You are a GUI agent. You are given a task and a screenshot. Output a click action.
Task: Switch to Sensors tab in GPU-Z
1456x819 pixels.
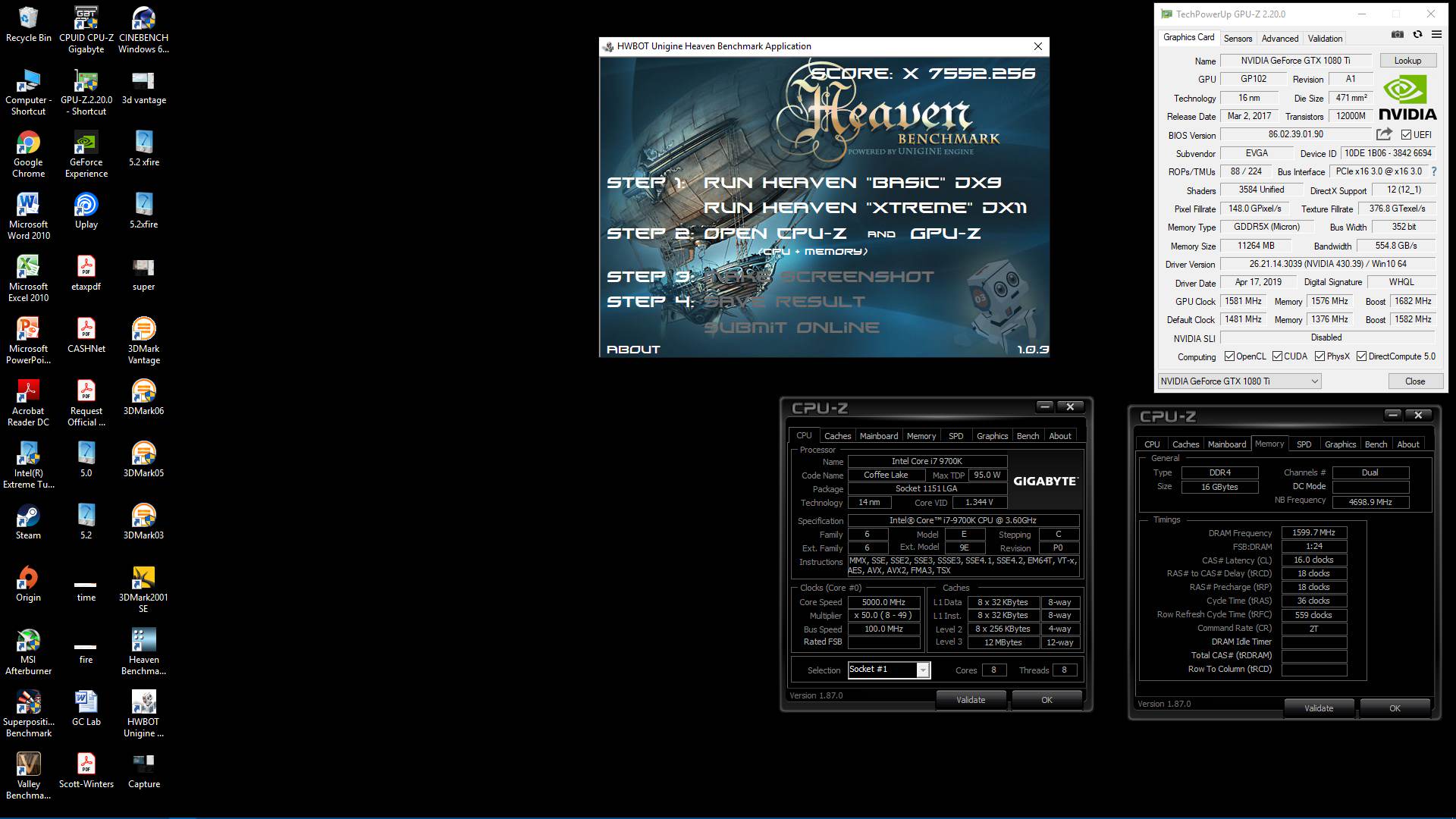click(1238, 39)
